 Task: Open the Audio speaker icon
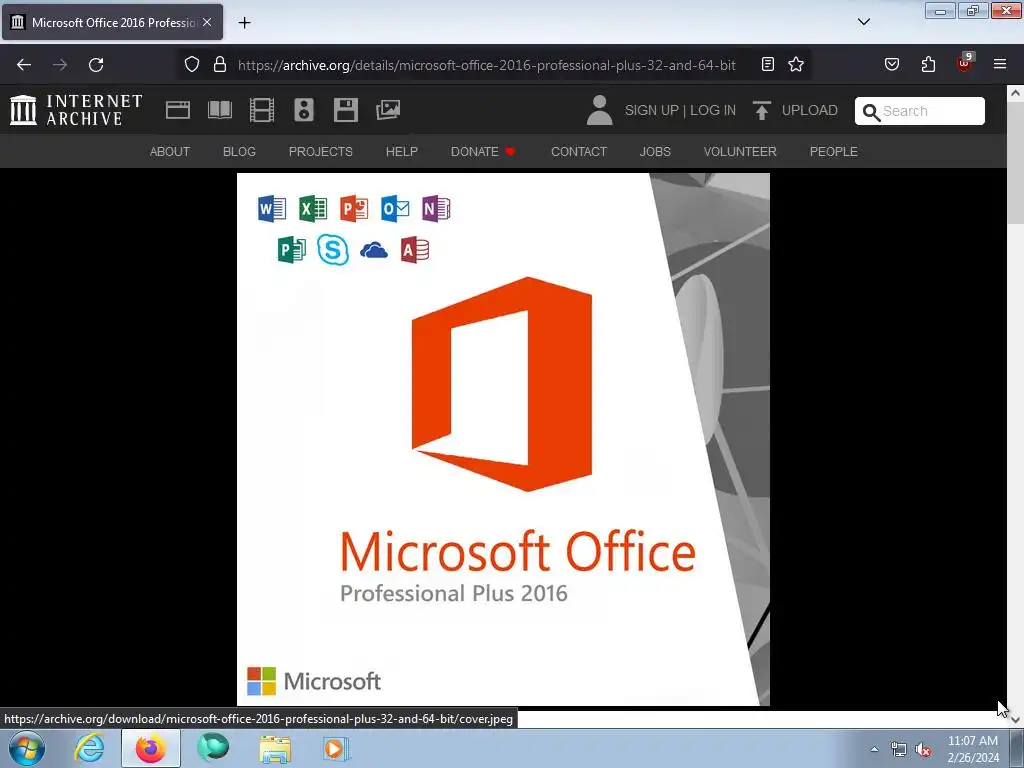tap(304, 110)
